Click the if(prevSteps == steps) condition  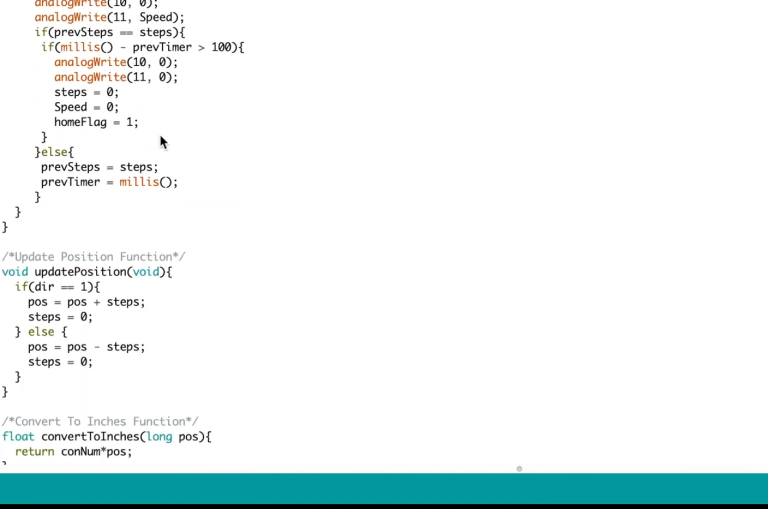point(95,32)
